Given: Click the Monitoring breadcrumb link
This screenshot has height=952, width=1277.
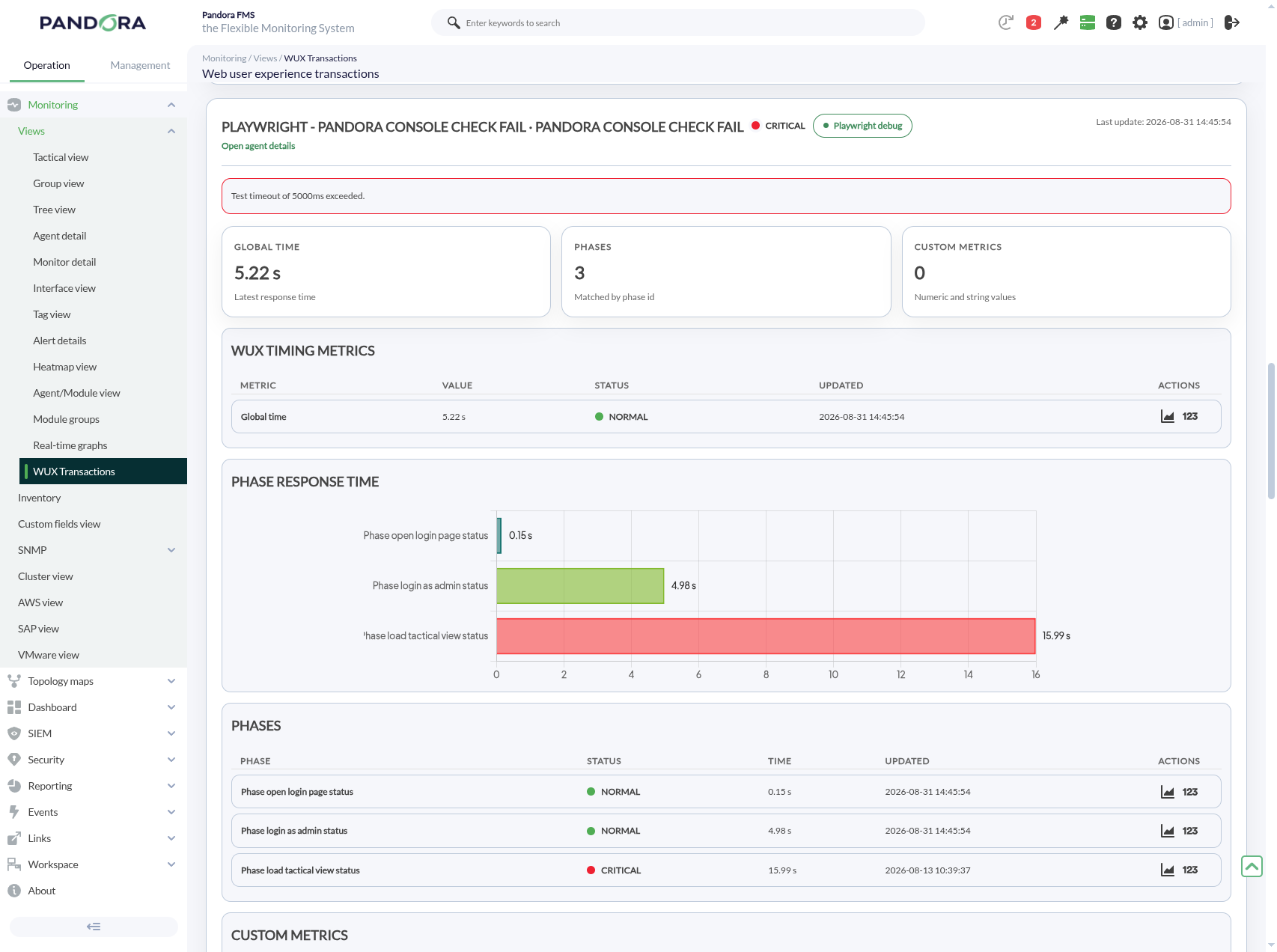Looking at the screenshot, I should [224, 58].
